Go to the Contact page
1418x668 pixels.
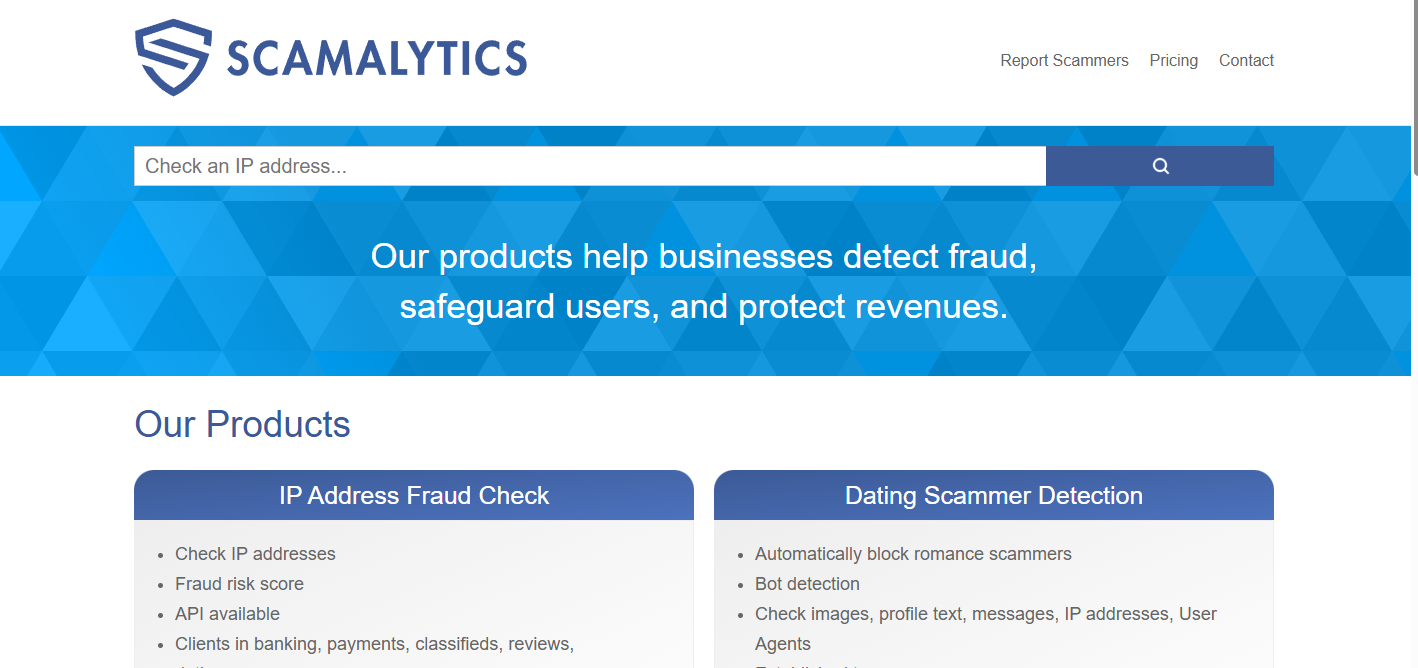[1246, 60]
